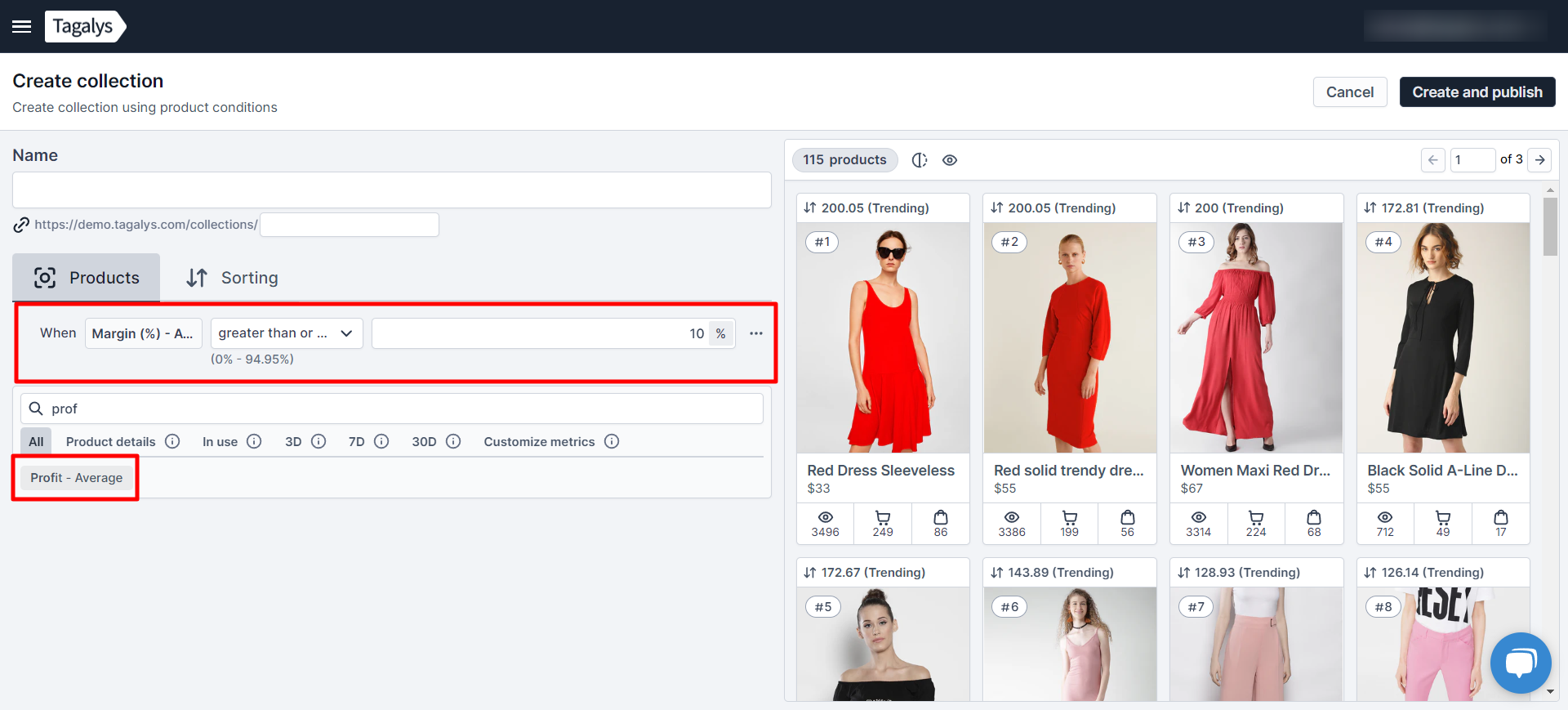Click bag icon showing 17
This screenshot has width=1568, height=710.
(1501, 517)
